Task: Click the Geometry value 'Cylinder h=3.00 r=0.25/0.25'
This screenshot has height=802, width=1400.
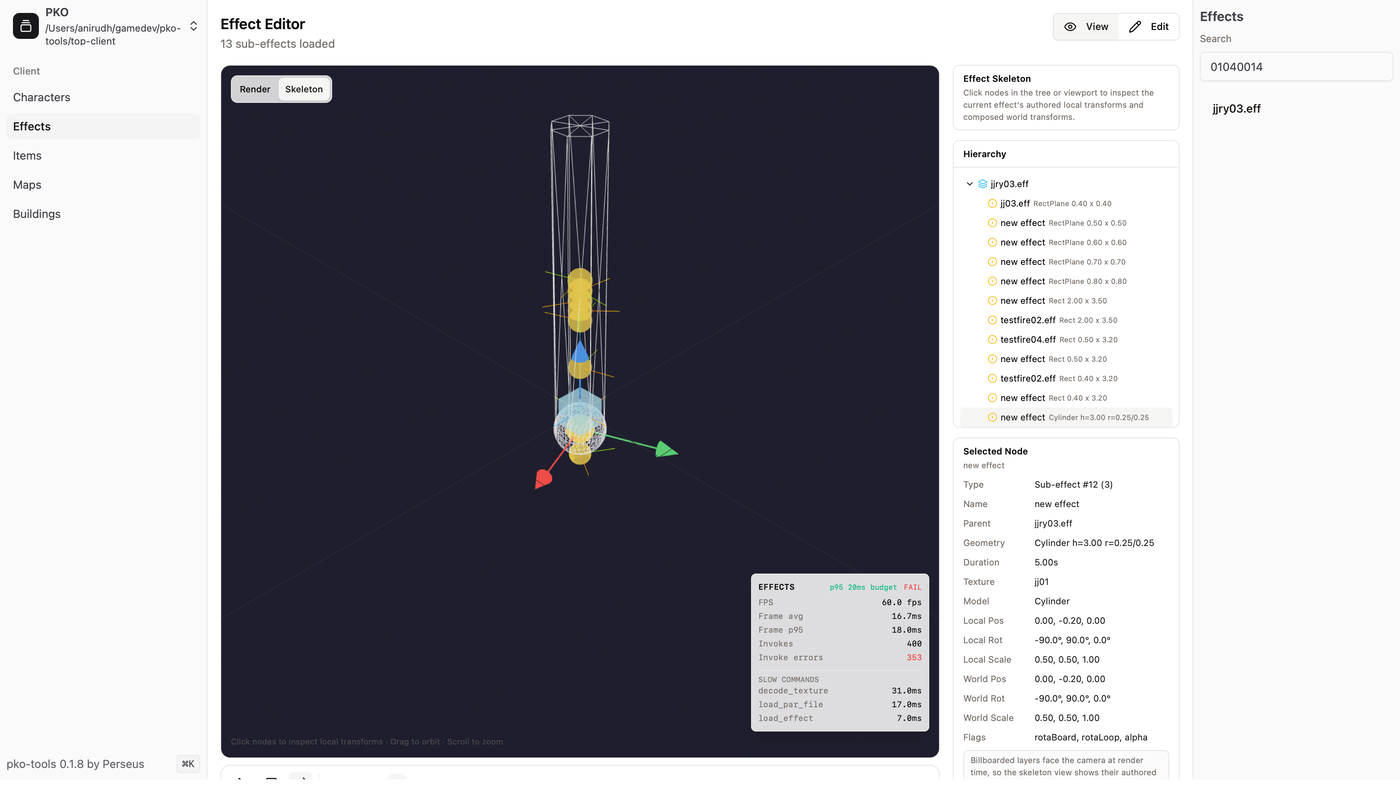Action: (x=1094, y=543)
